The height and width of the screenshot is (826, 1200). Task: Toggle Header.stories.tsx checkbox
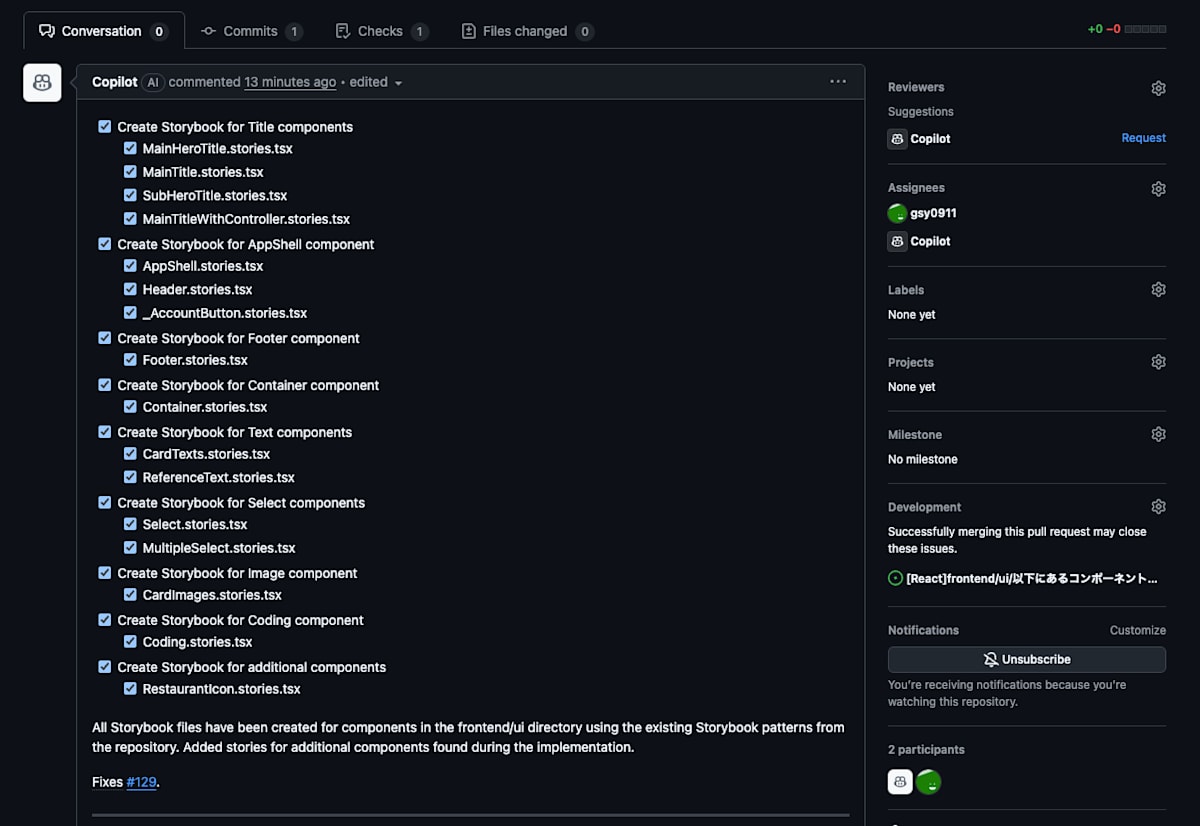click(x=130, y=289)
